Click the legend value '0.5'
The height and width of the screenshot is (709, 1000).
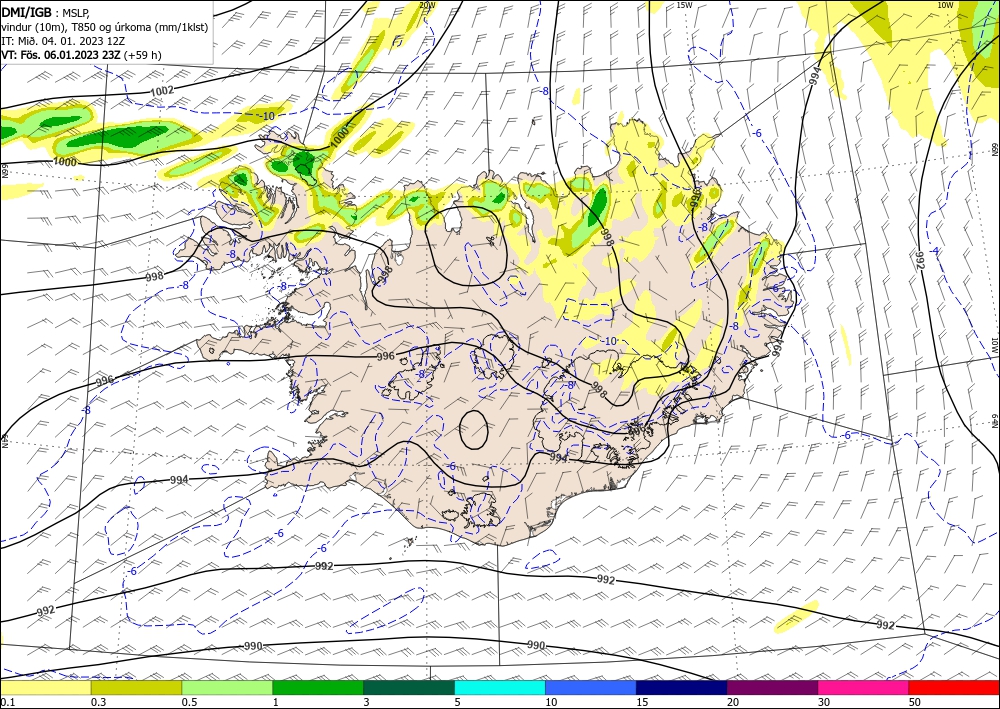pos(188,702)
